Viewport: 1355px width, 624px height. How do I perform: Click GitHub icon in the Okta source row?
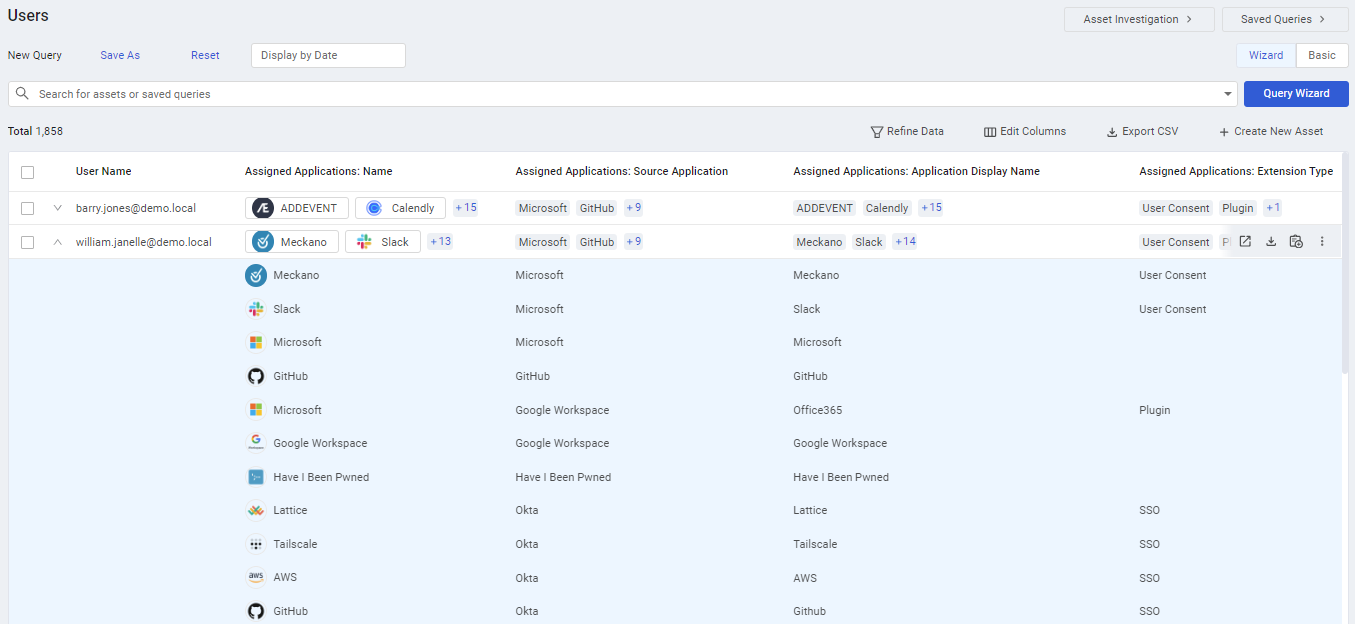point(256,611)
